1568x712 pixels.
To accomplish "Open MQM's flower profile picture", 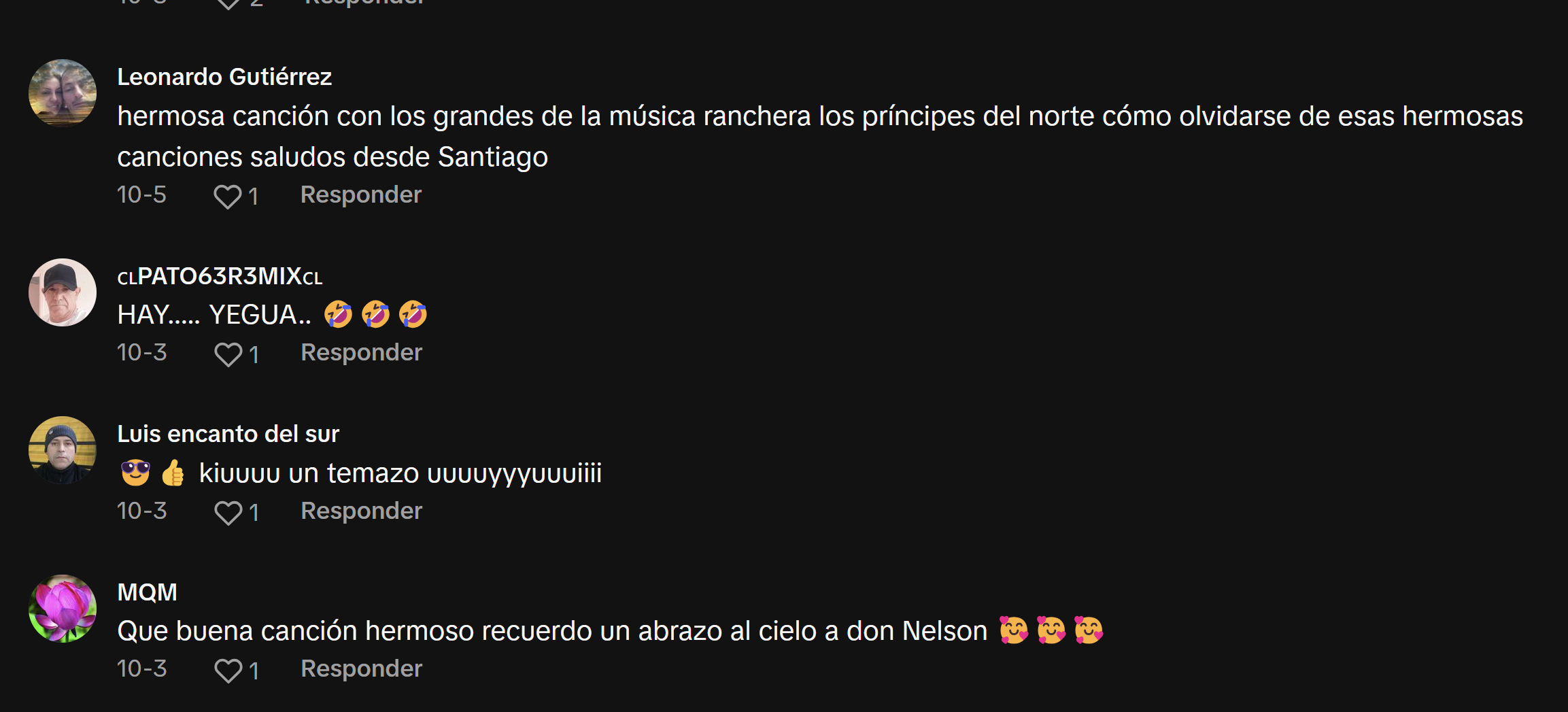I will (63, 609).
